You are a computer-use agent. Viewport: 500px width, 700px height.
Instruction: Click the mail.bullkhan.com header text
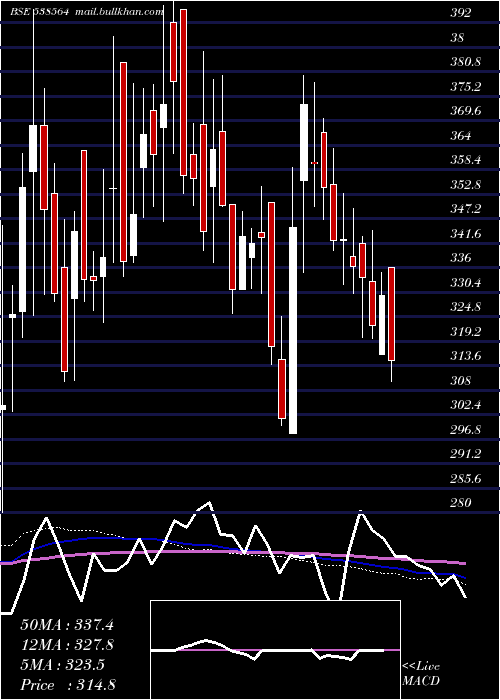coord(117,12)
